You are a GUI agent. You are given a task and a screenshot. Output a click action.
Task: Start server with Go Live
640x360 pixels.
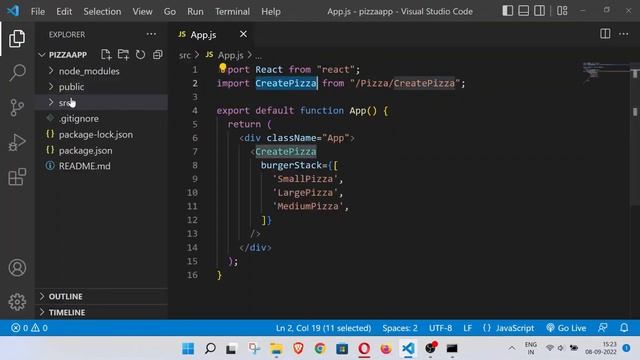(566, 328)
